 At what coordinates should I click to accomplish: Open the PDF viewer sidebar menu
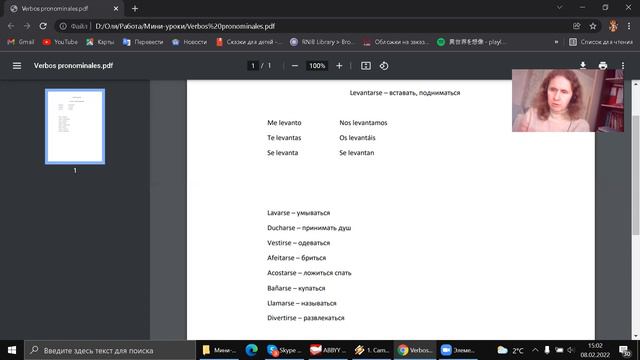(17, 66)
